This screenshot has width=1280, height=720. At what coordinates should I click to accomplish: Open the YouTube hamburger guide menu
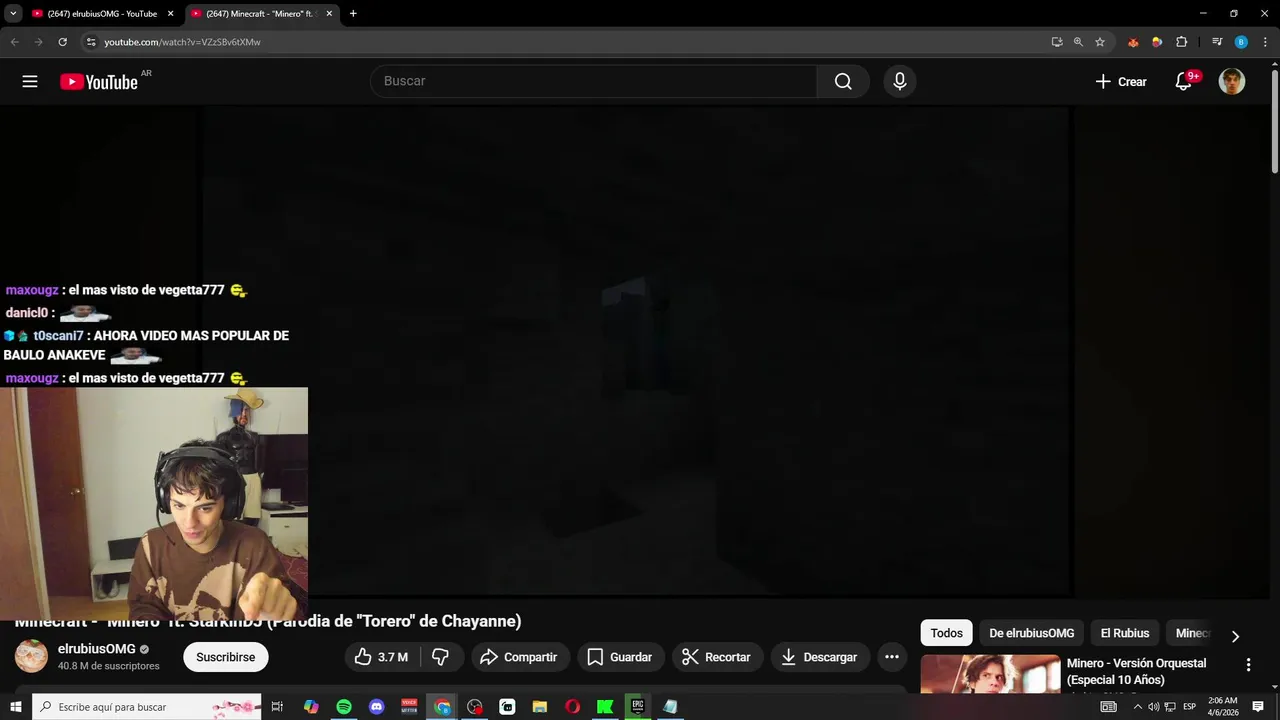(x=30, y=82)
